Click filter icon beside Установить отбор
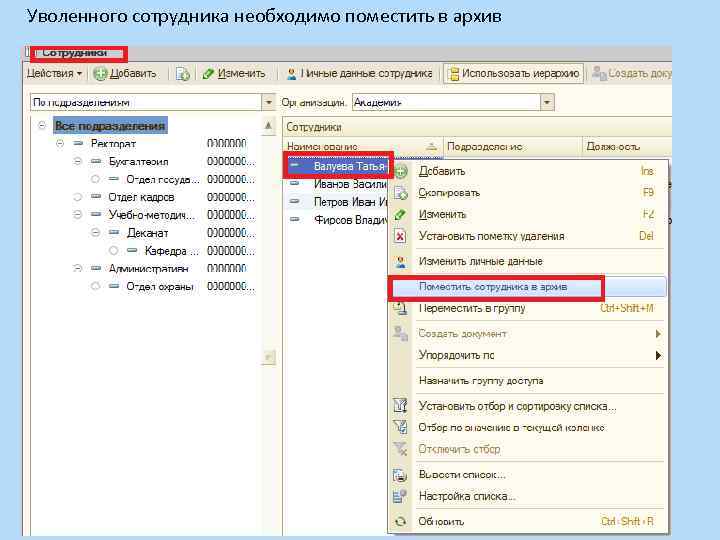720x540 pixels. click(400, 406)
